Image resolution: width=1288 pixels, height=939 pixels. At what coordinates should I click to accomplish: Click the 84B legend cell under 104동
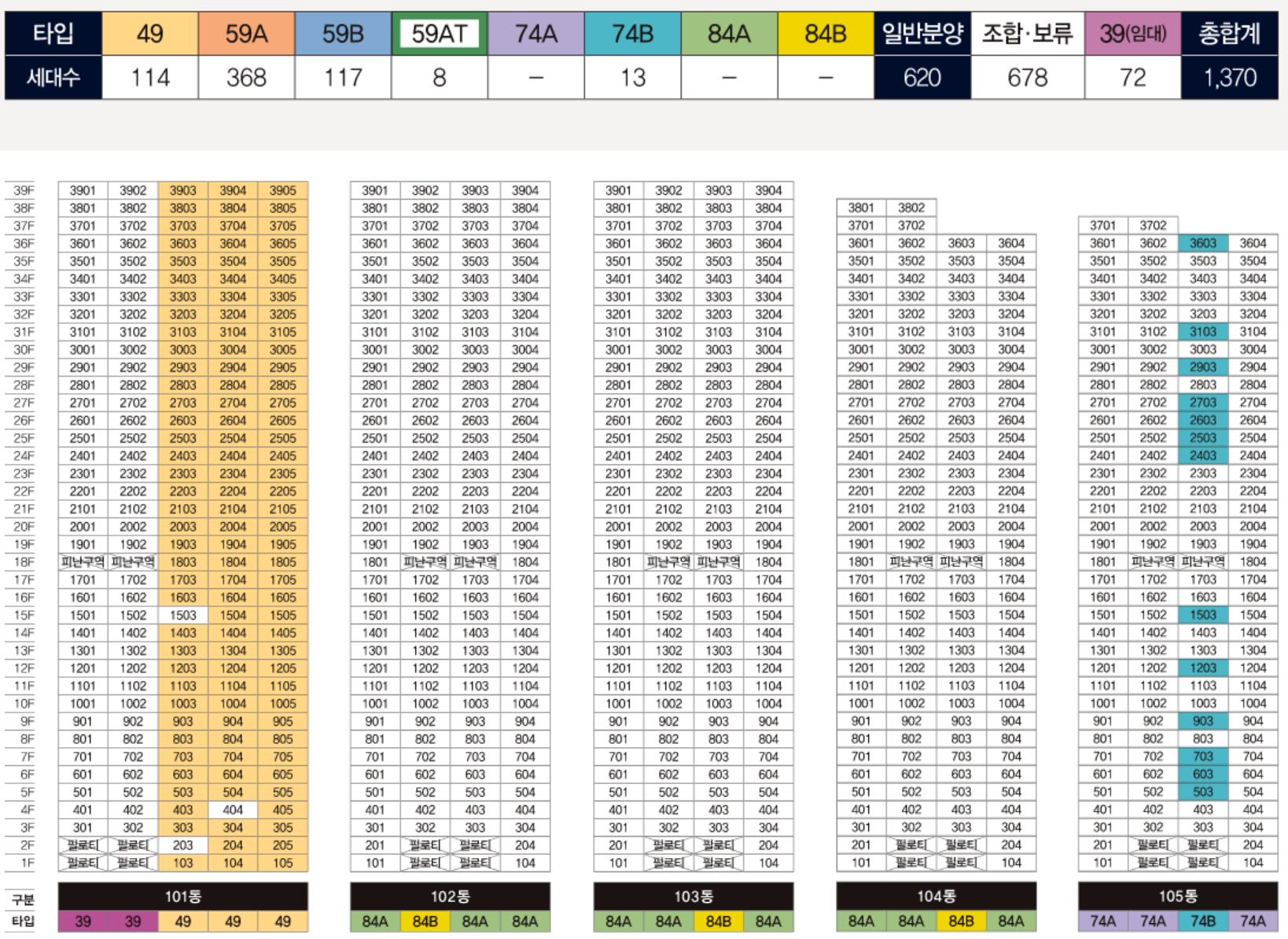pos(961,921)
